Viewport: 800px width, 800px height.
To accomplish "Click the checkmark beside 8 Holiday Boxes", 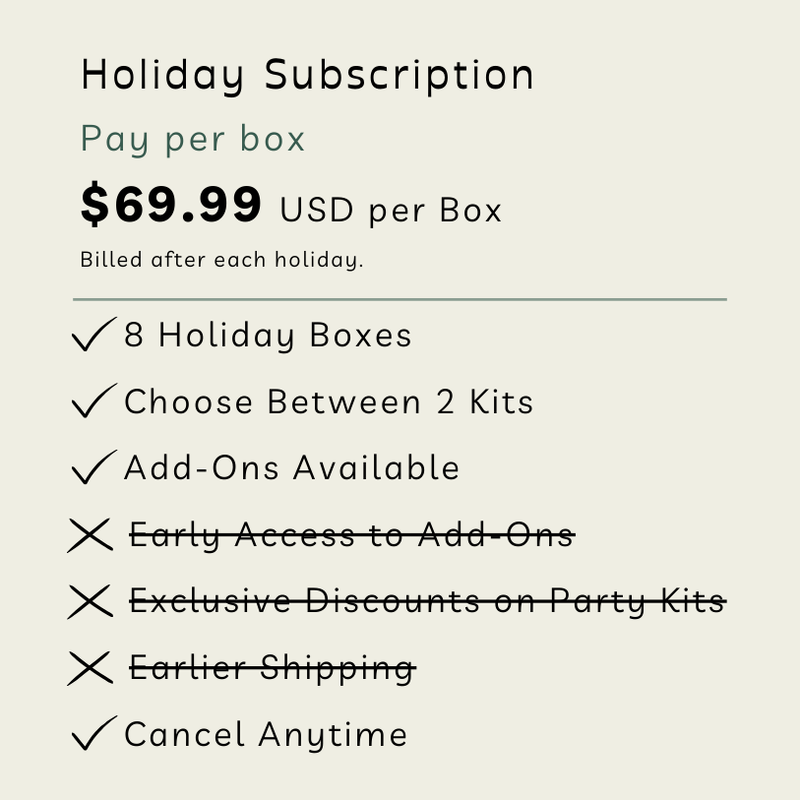I will click(x=94, y=334).
